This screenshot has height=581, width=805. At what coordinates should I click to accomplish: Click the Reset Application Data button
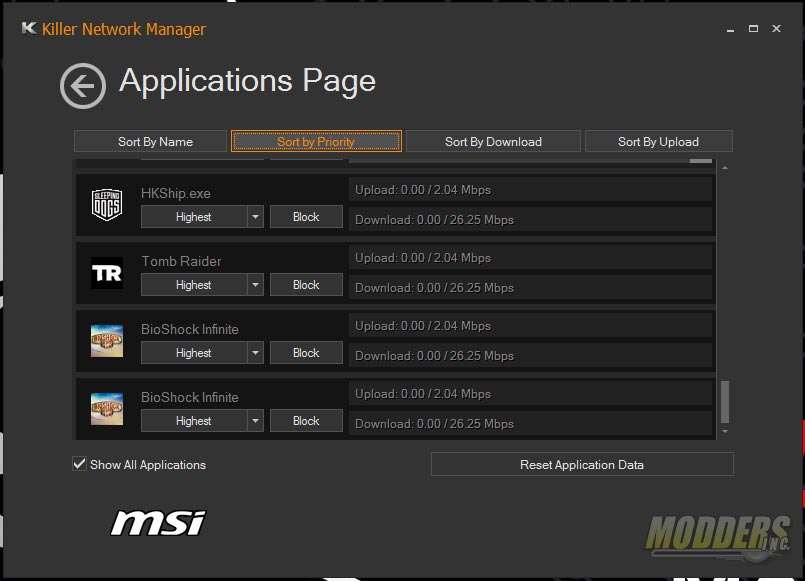(x=582, y=464)
